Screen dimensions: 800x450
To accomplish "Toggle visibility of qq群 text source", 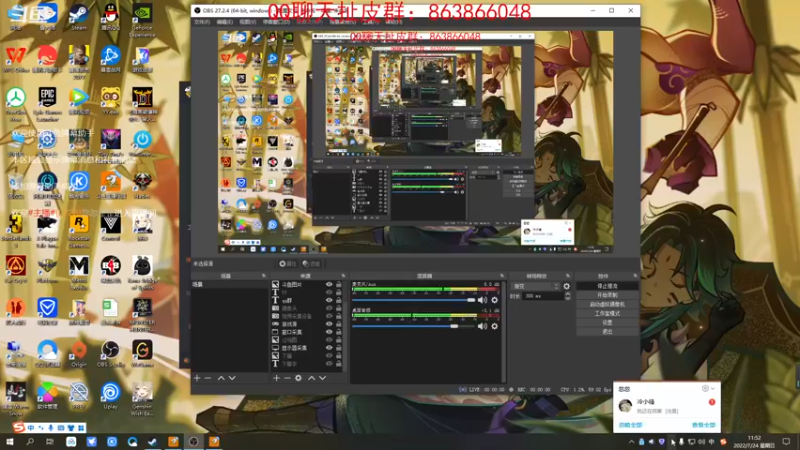I will 329,300.
